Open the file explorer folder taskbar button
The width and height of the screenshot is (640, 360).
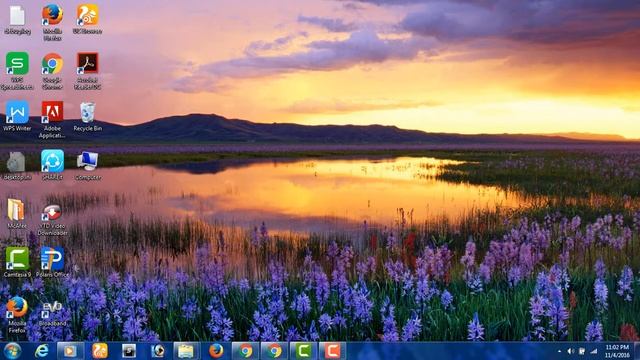(x=186, y=351)
